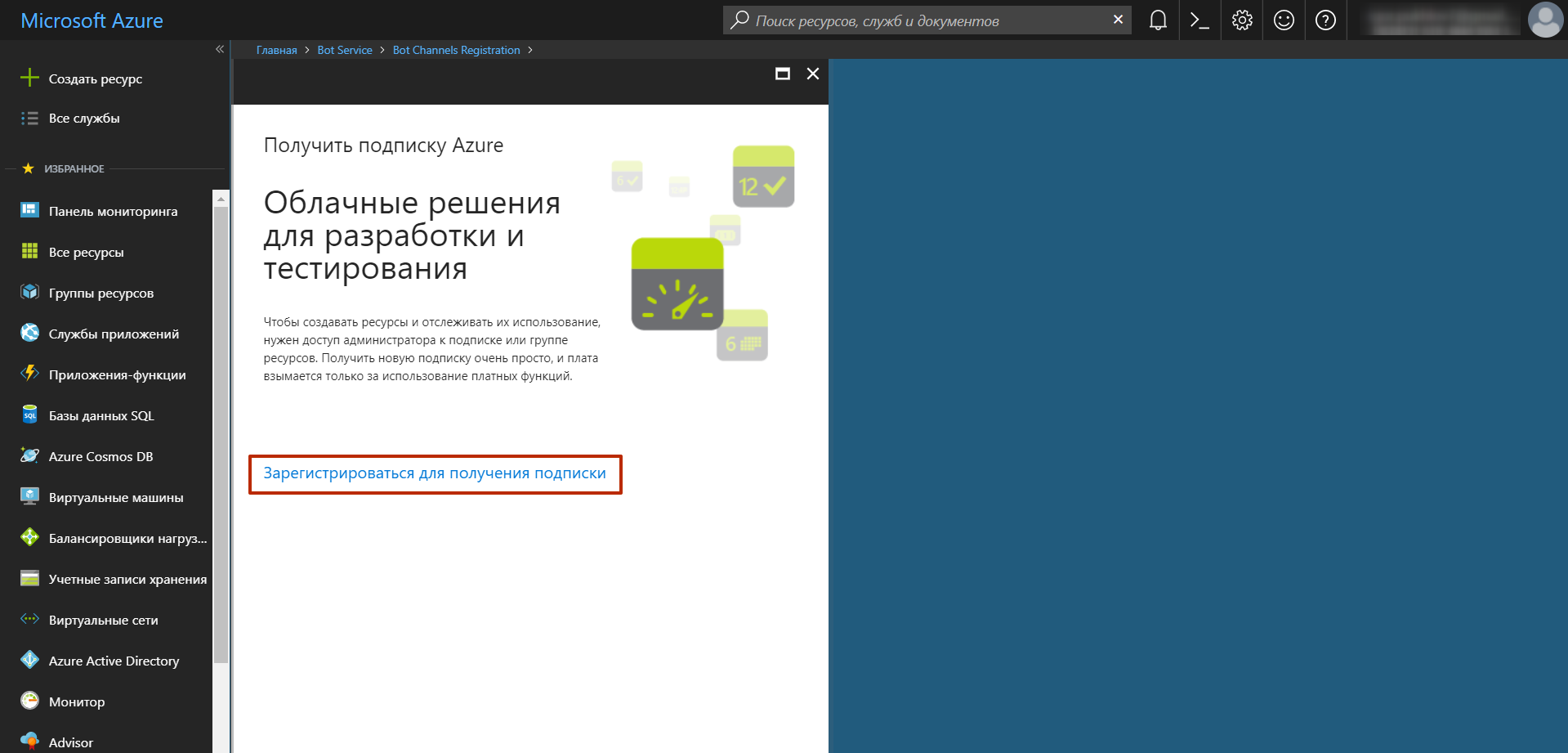Open Все службы menu item
The image size is (1568, 753).
(84, 118)
